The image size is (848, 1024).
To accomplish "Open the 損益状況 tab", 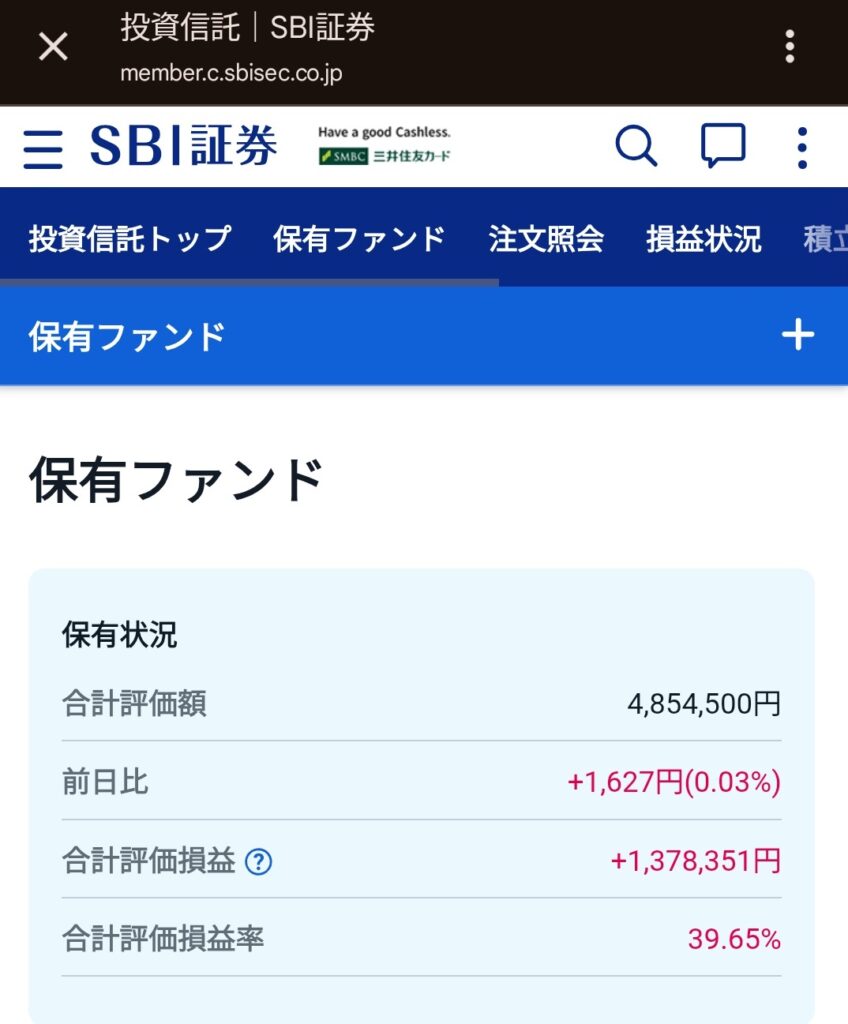I will [704, 239].
